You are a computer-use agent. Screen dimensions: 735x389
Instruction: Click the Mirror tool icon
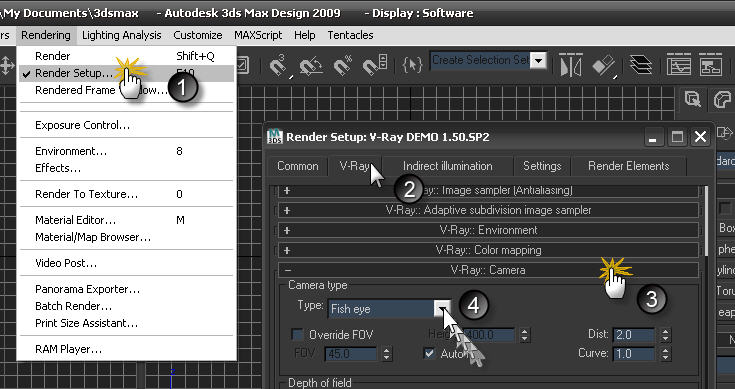click(x=571, y=65)
